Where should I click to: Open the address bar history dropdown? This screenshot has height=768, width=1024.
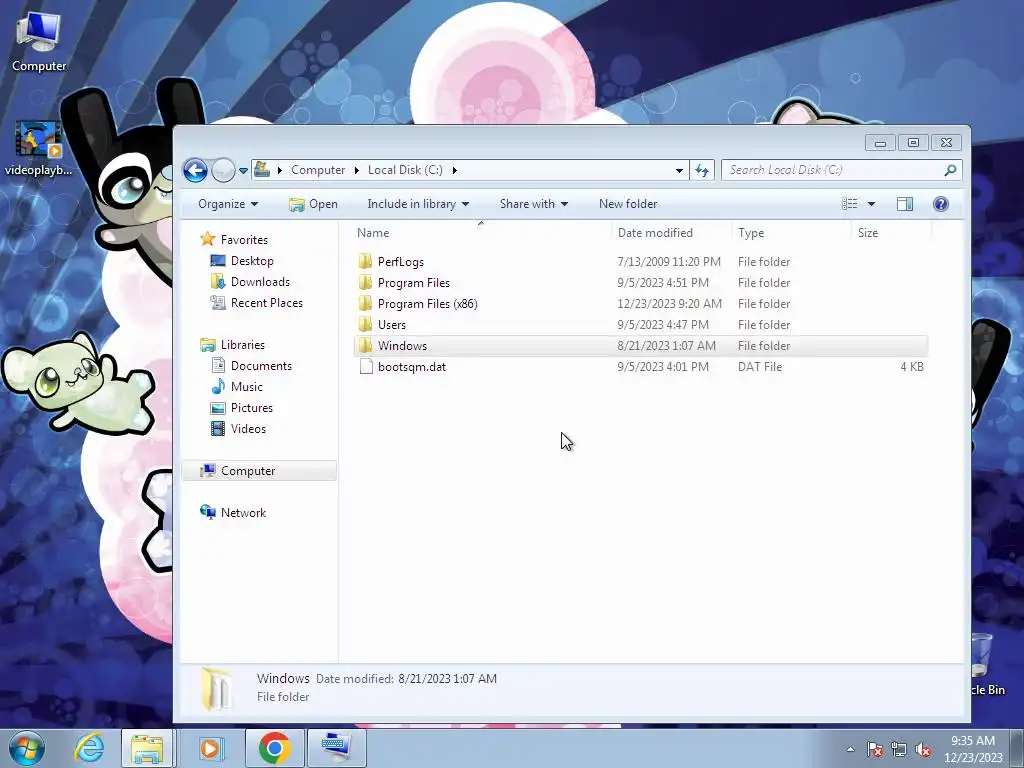coord(679,170)
